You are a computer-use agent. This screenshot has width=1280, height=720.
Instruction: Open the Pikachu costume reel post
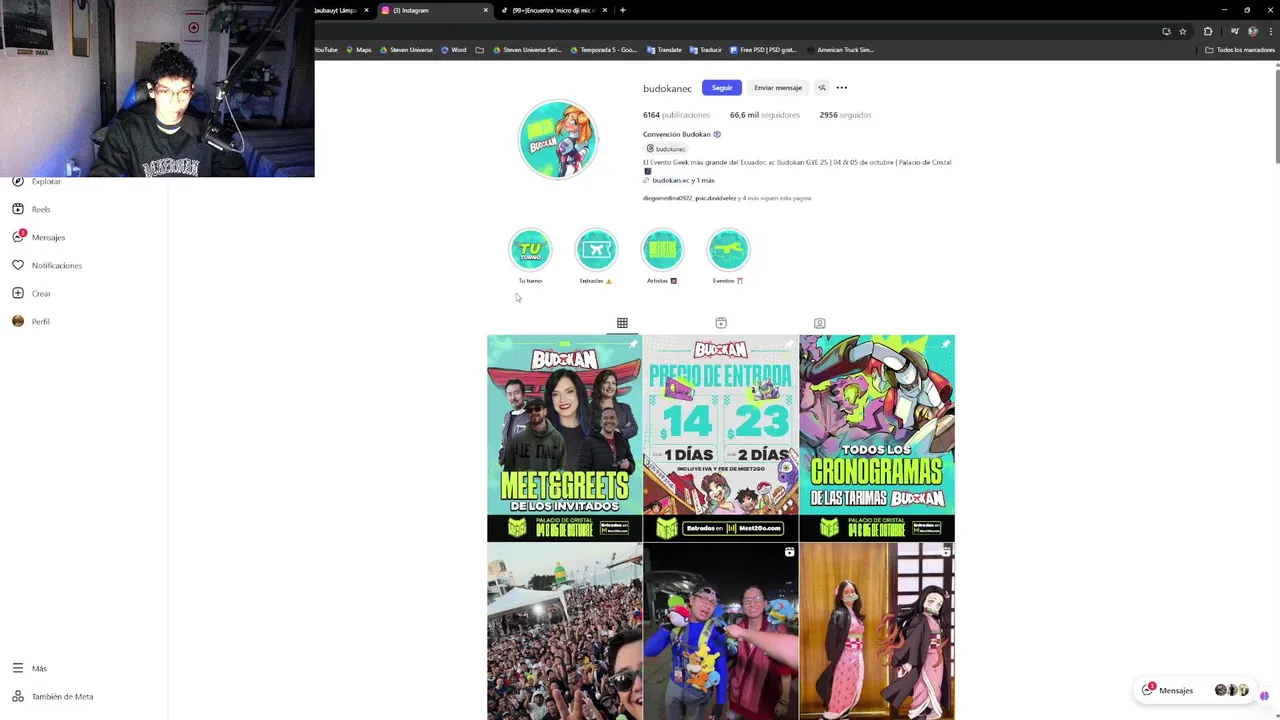[721, 632]
